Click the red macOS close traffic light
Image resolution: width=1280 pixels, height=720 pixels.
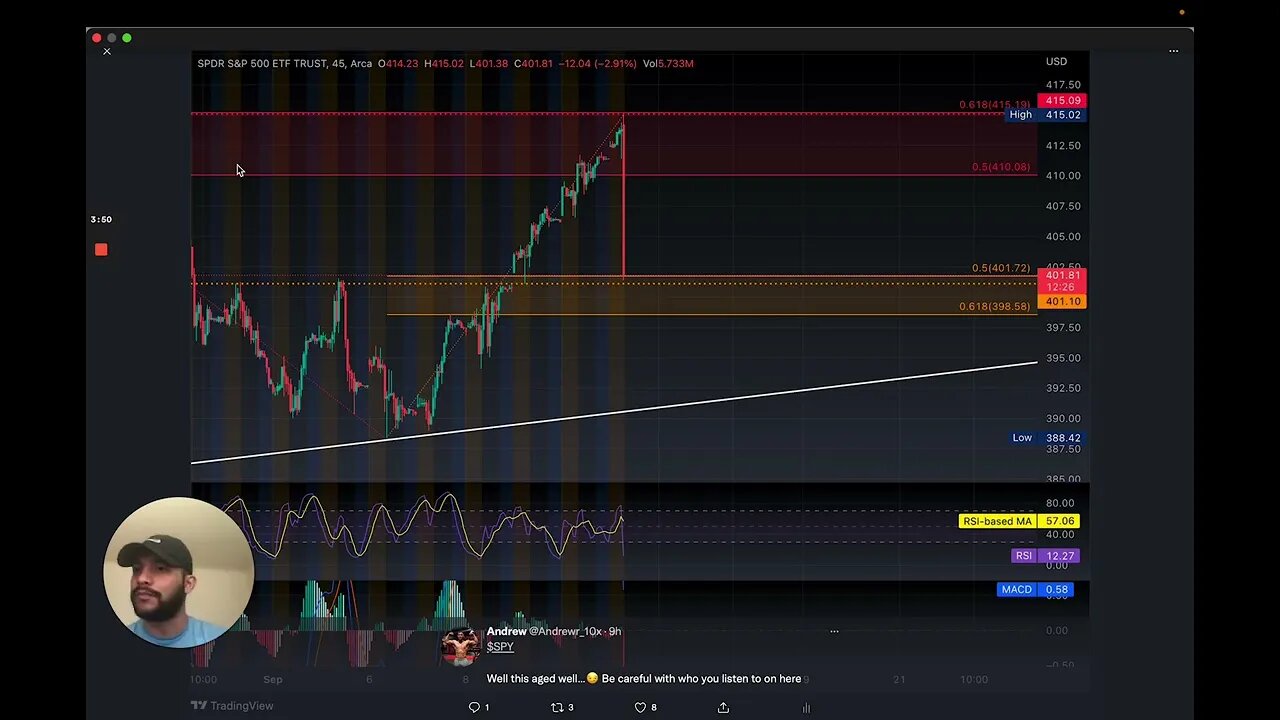coord(97,38)
